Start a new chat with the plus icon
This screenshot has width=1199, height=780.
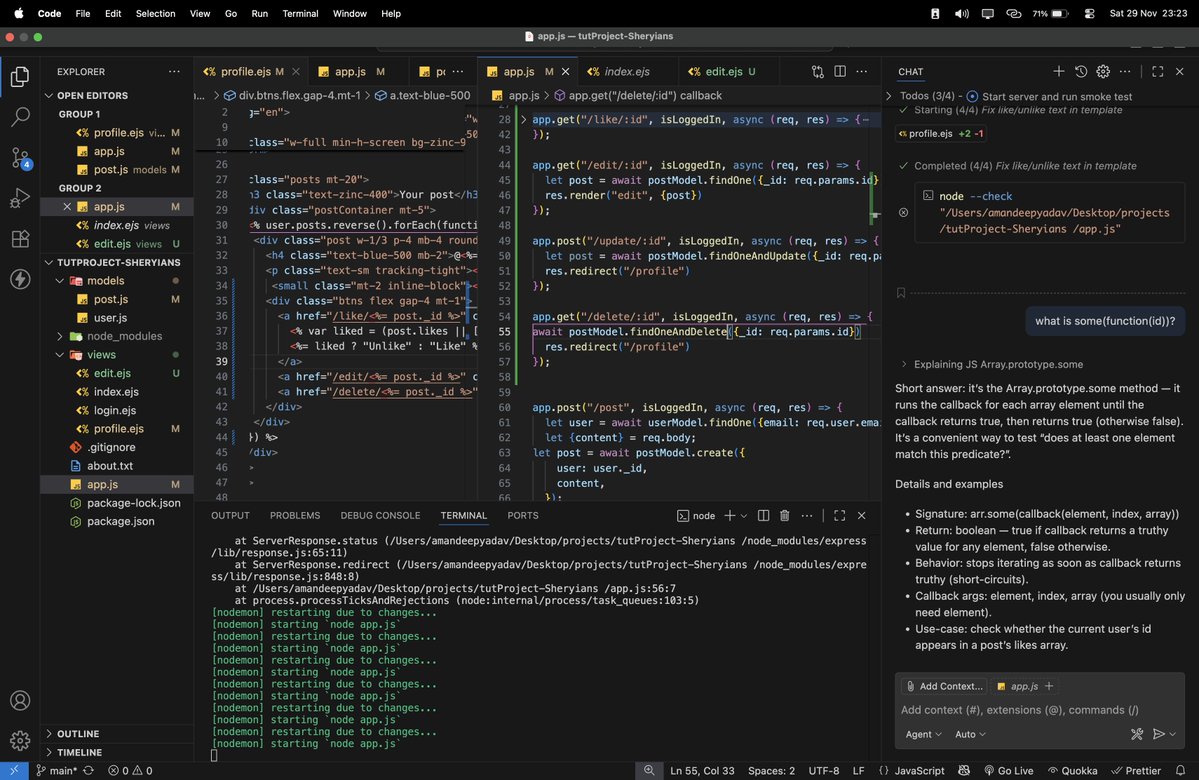1058,71
